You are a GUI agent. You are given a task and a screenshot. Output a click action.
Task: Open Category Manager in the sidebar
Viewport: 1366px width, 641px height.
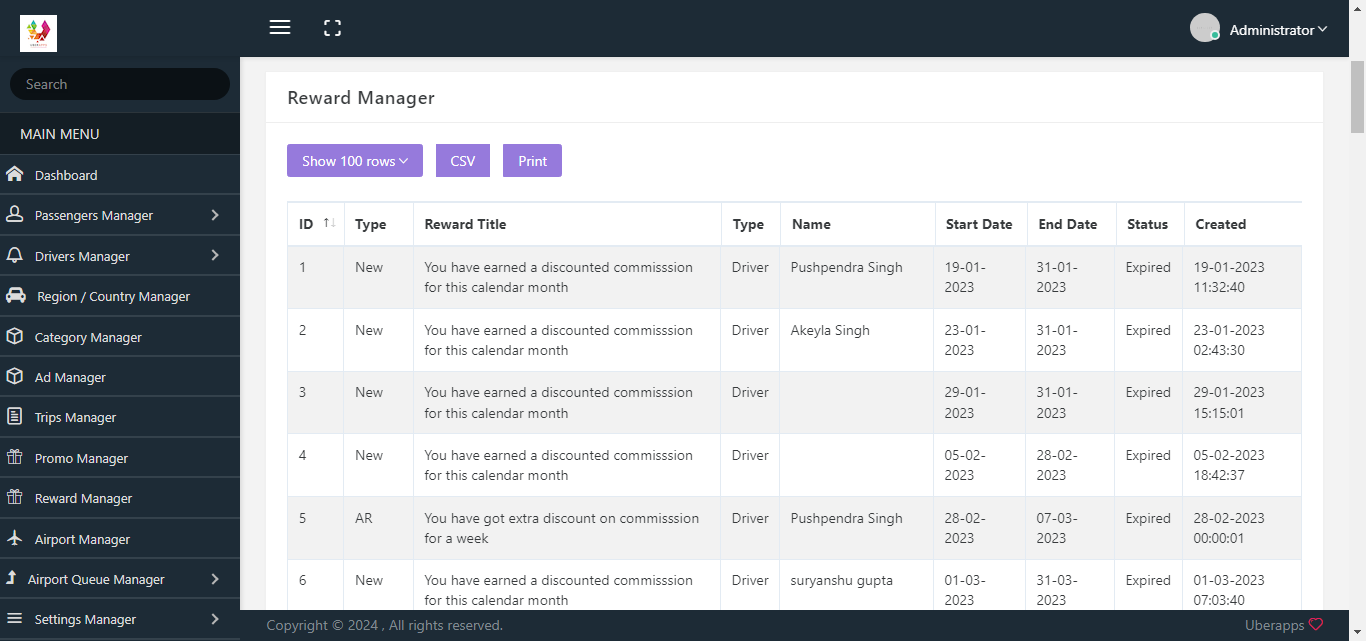tap(88, 337)
